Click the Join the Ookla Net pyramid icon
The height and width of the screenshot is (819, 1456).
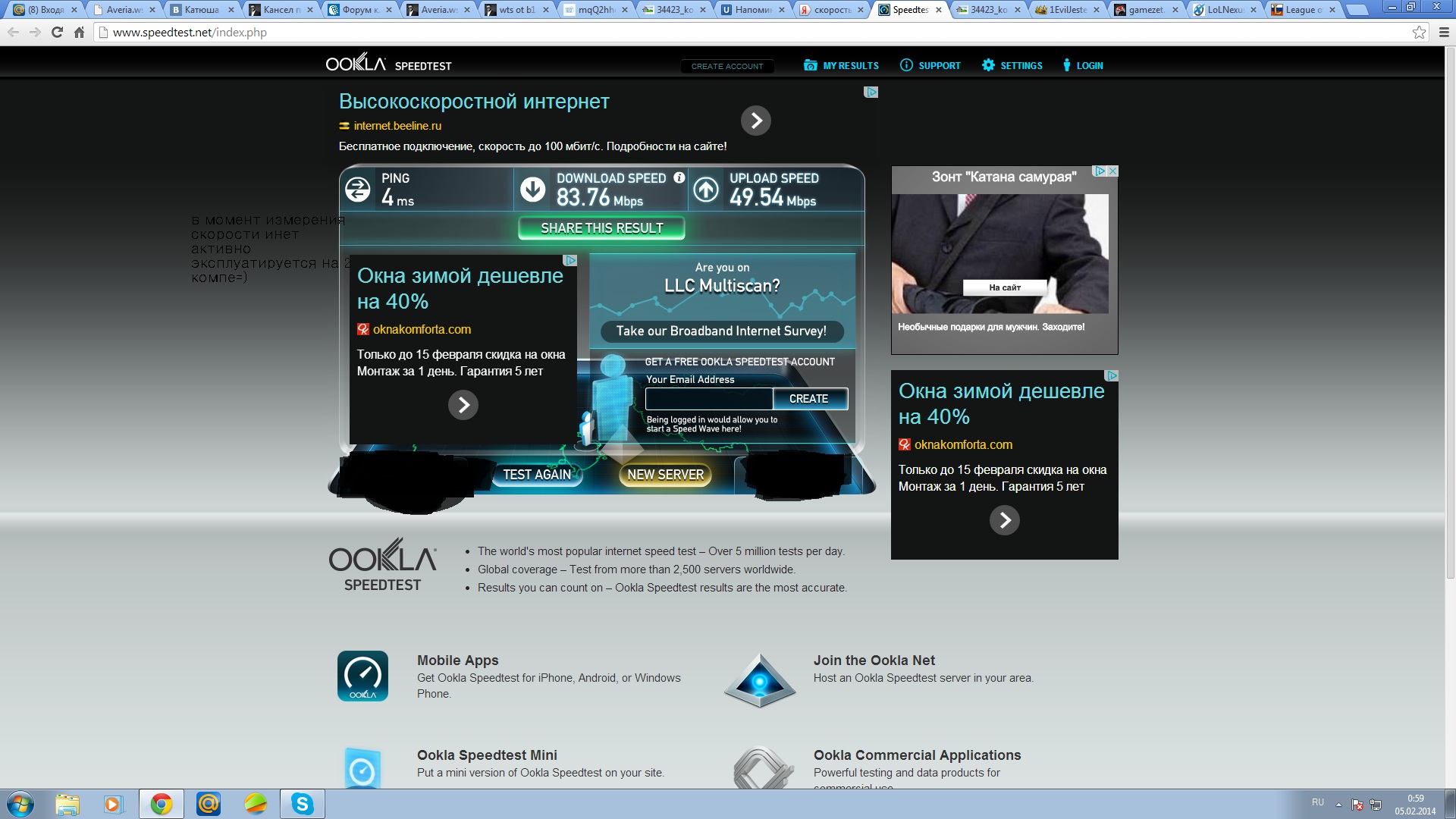pos(760,680)
